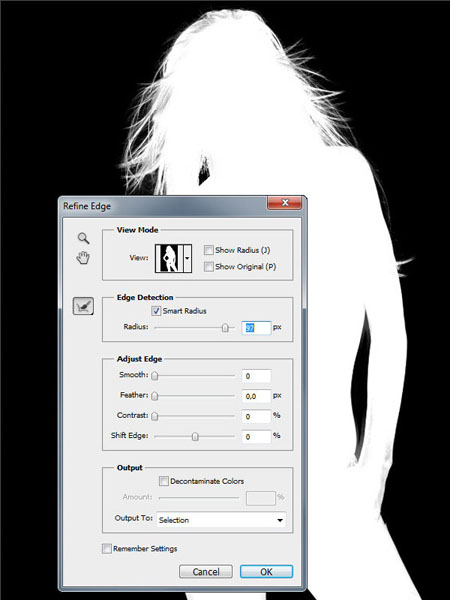This screenshot has width=450, height=600.
Task: Enable the Decontaminate Colors checkbox
Action: 163,481
